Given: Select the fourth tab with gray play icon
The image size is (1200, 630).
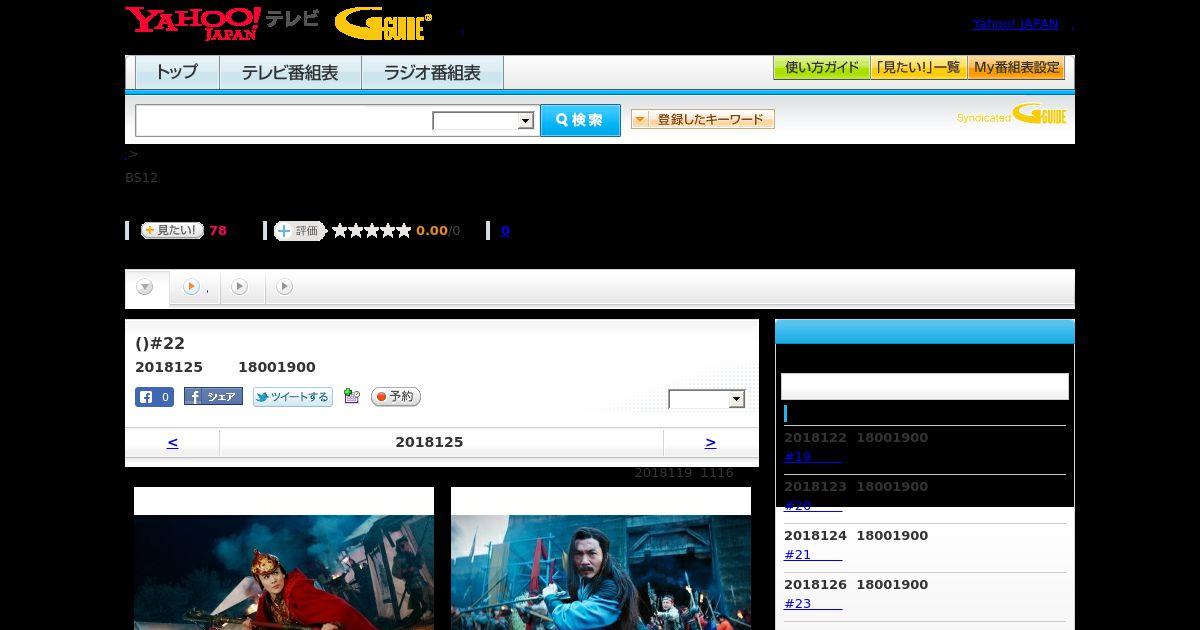Looking at the screenshot, I should 285,287.
